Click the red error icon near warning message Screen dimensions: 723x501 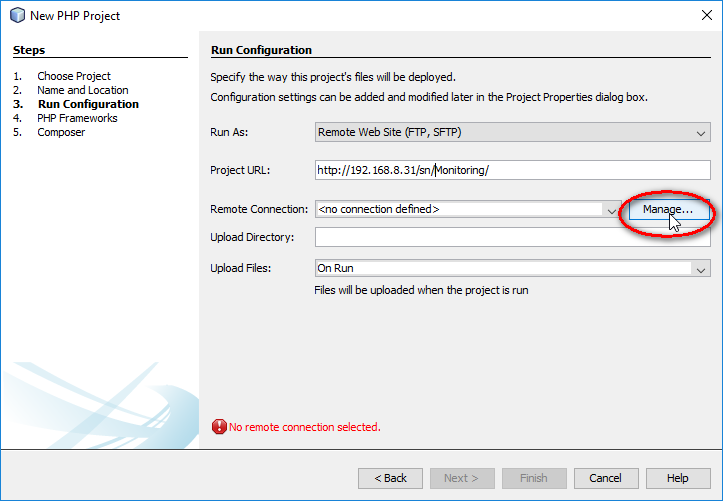(x=219, y=427)
